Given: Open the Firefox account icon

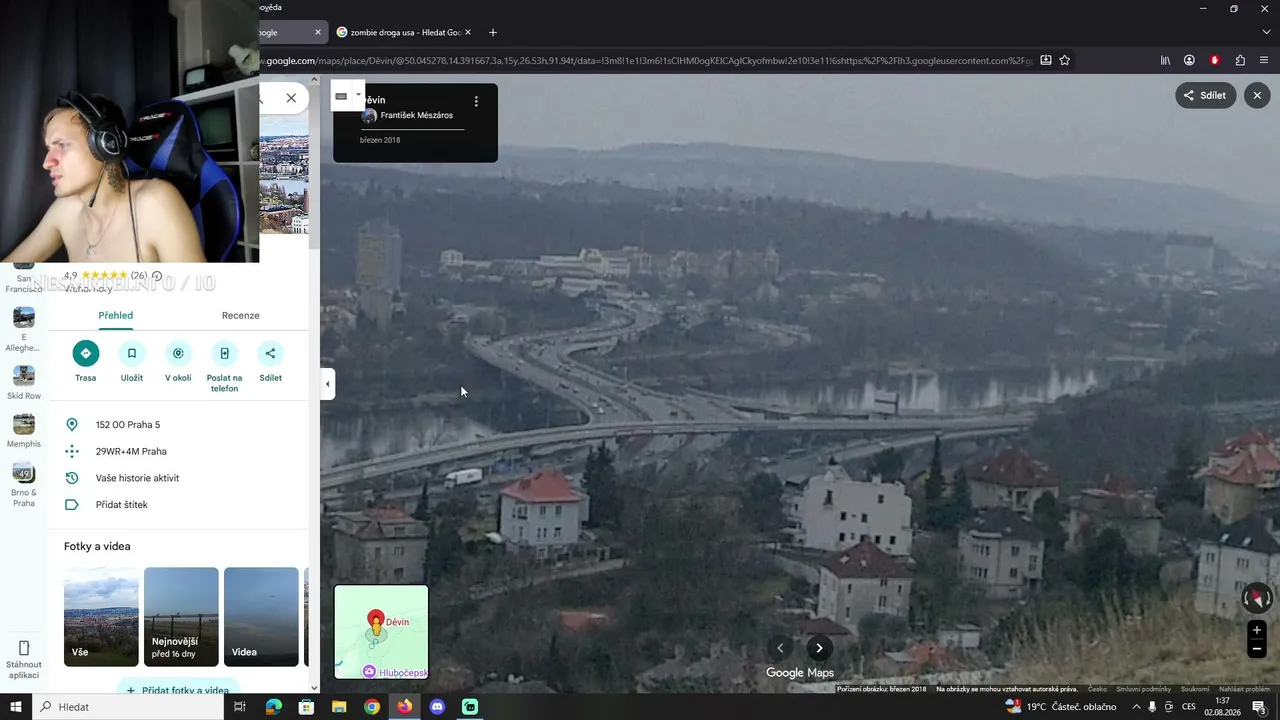Looking at the screenshot, I should (1189, 60).
